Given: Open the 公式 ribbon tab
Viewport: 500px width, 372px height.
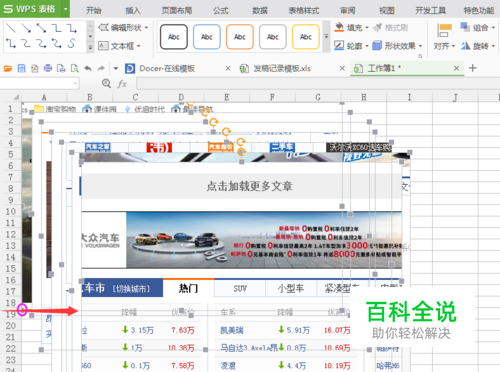Looking at the screenshot, I should click(x=221, y=10).
